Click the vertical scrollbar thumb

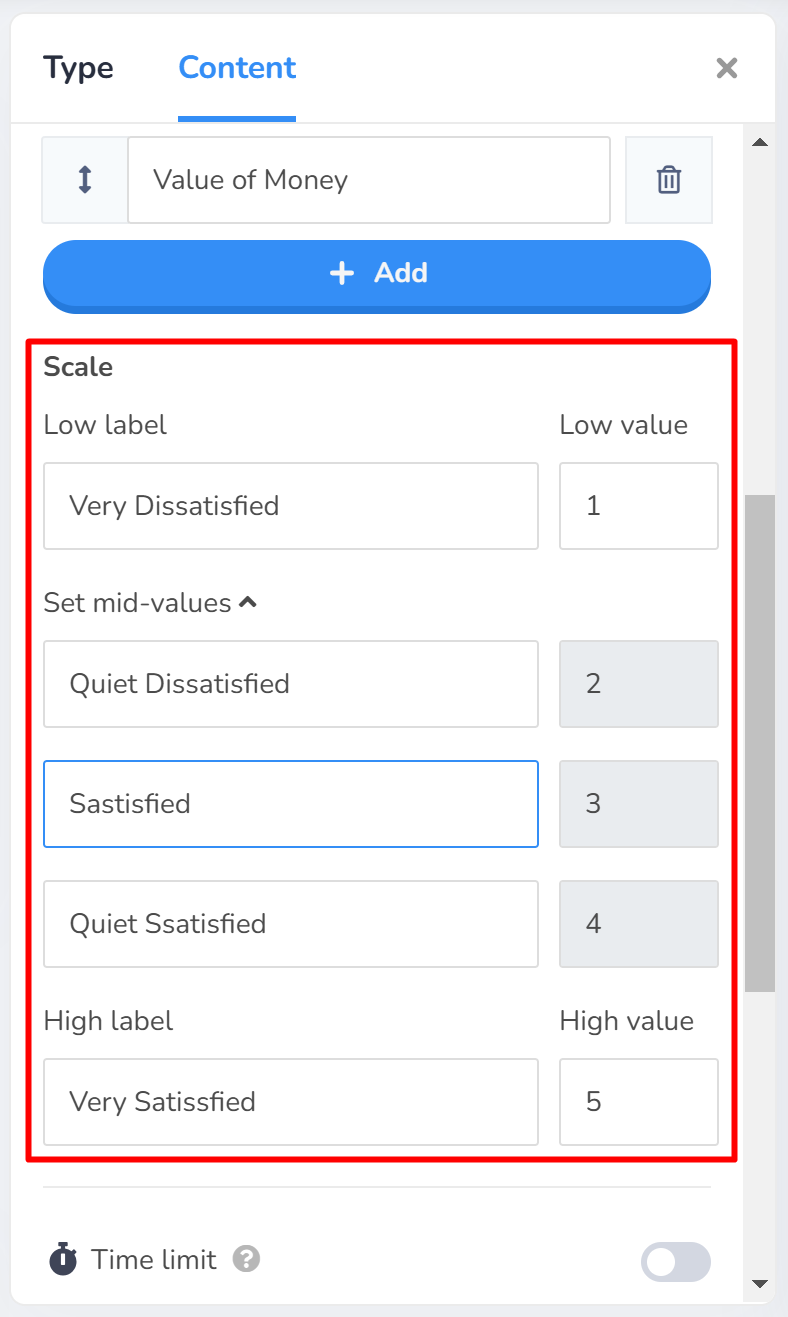click(760, 742)
